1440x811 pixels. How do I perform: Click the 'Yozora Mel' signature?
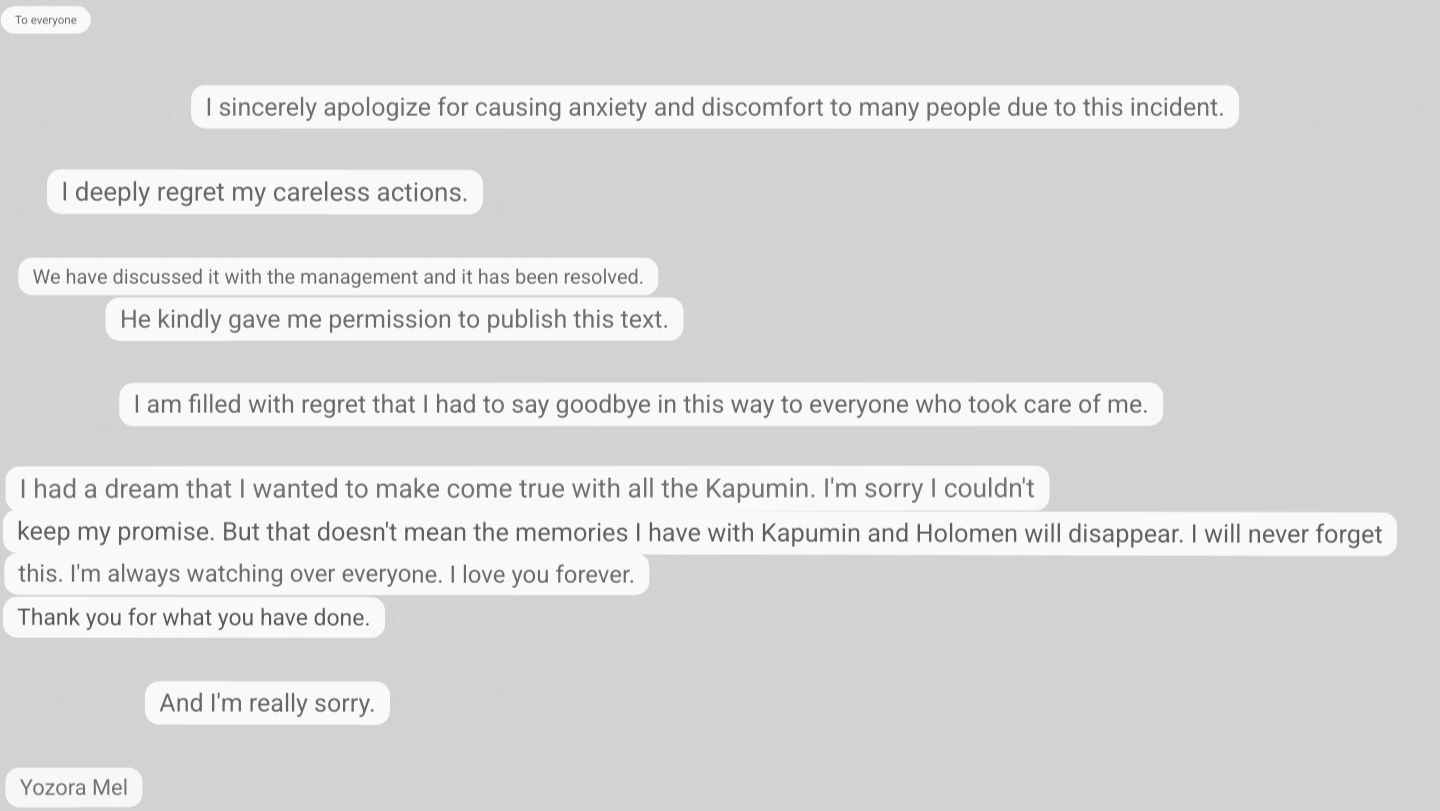[x=74, y=788]
